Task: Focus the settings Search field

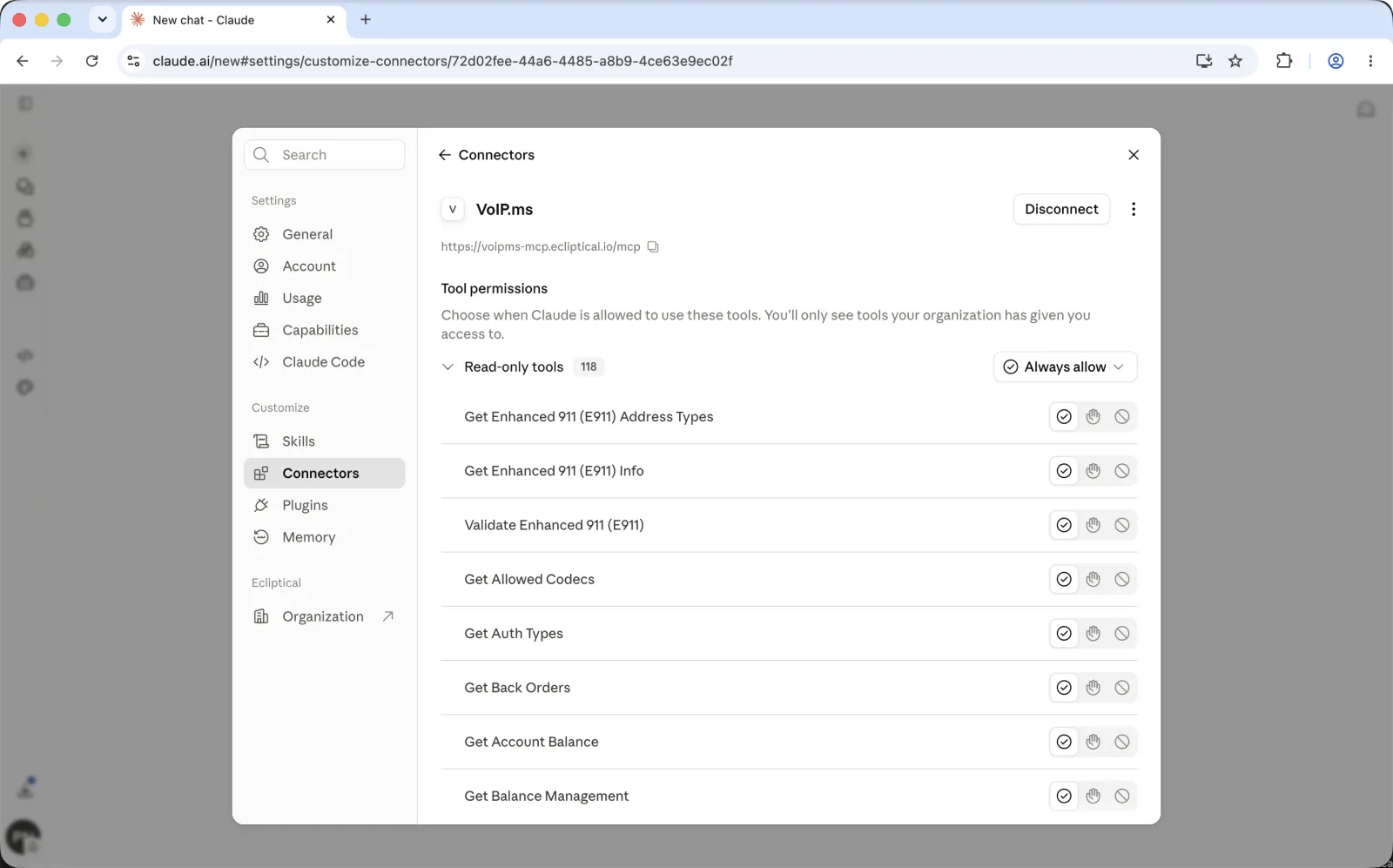Action: point(324,155)
